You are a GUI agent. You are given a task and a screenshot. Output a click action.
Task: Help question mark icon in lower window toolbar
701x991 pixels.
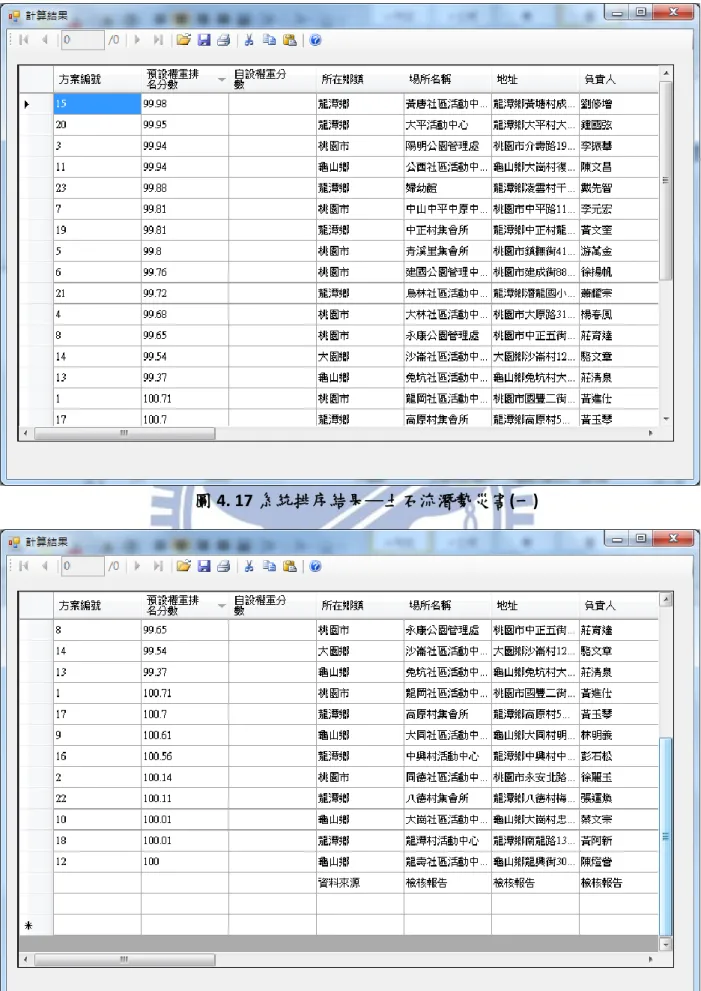[x=315, y=566]
